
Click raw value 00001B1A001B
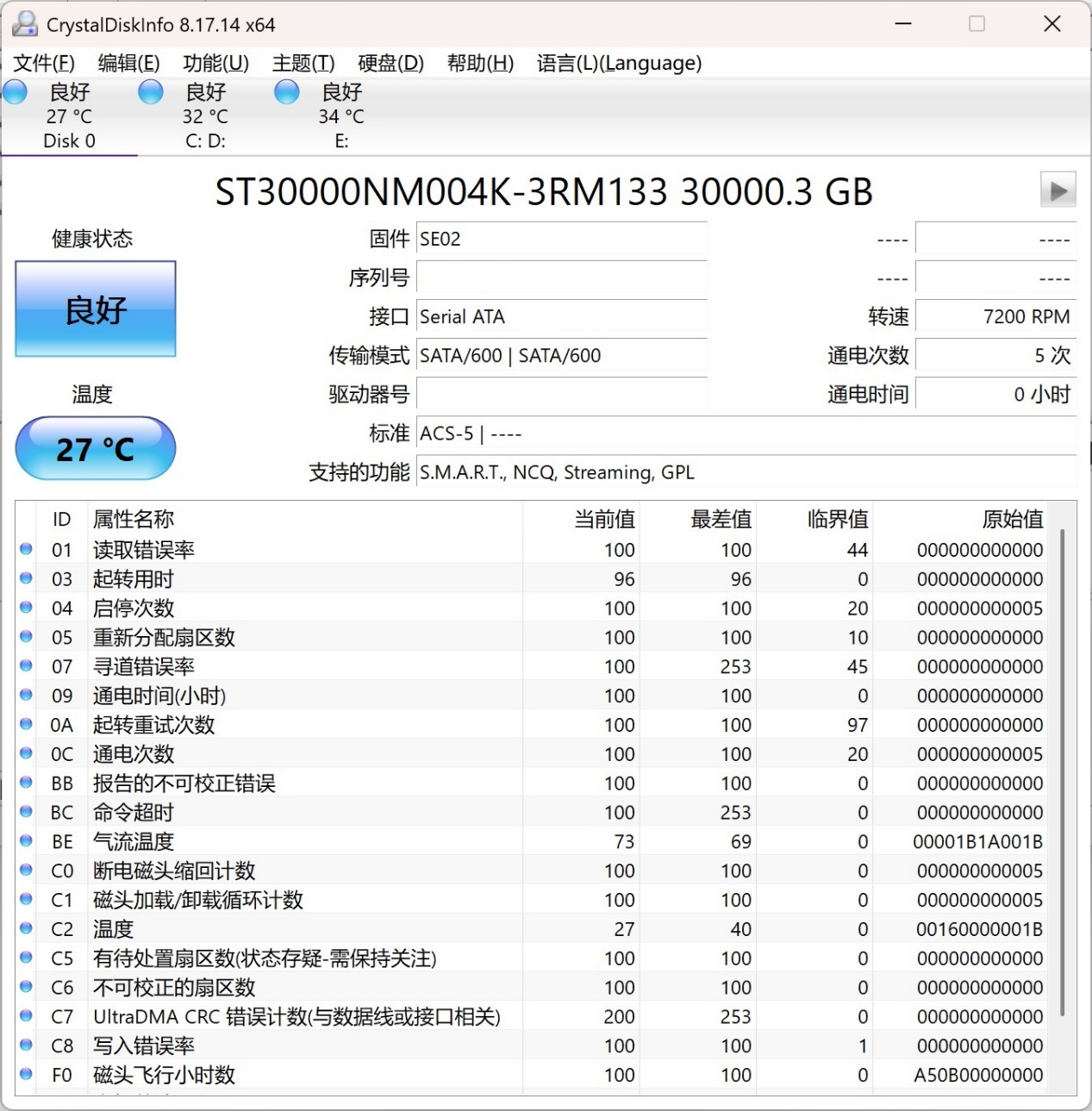click(x=978, y=841)
